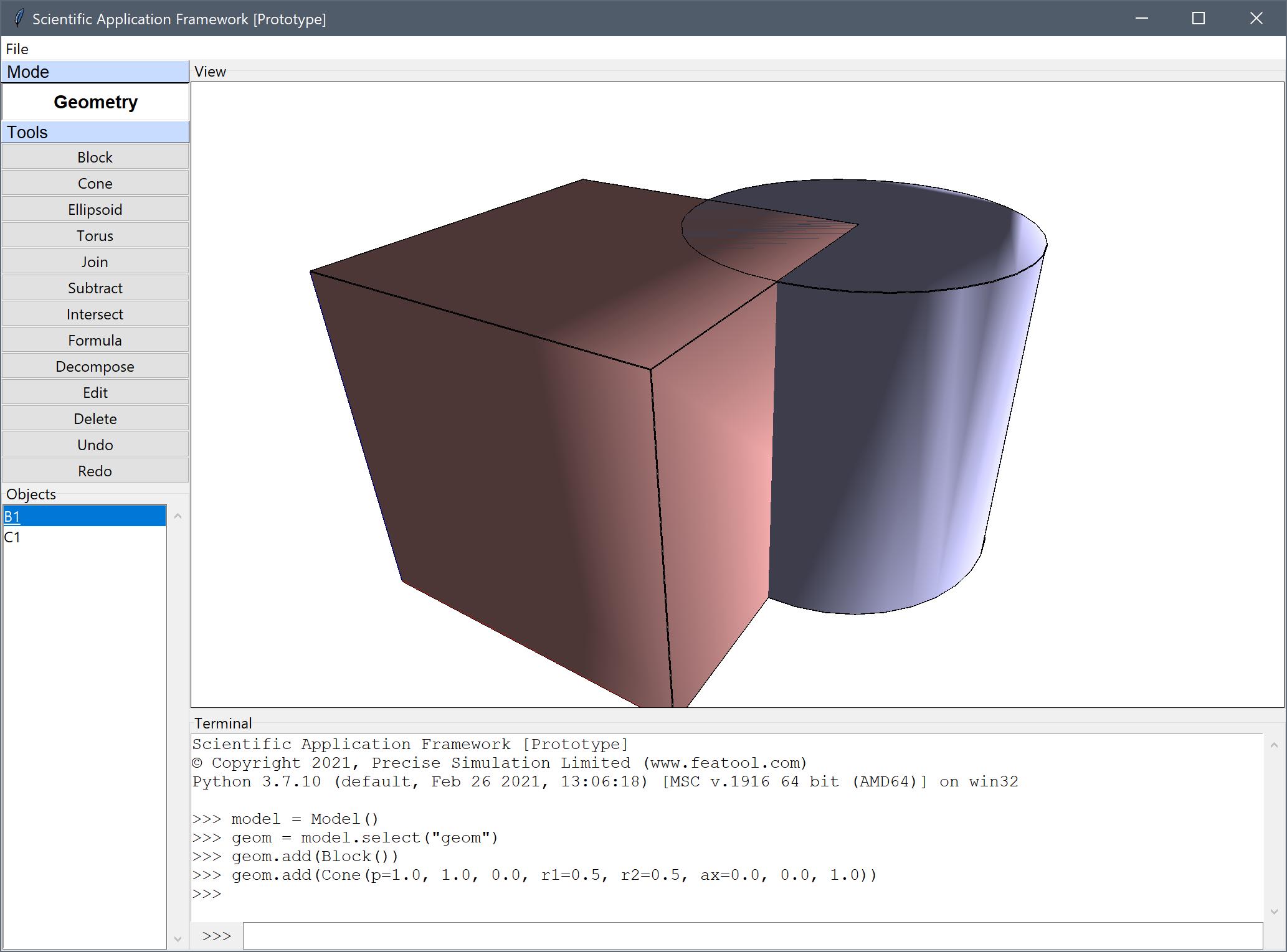Edit the selected object
Screen dimensions: 1287x952
point(95,393)
